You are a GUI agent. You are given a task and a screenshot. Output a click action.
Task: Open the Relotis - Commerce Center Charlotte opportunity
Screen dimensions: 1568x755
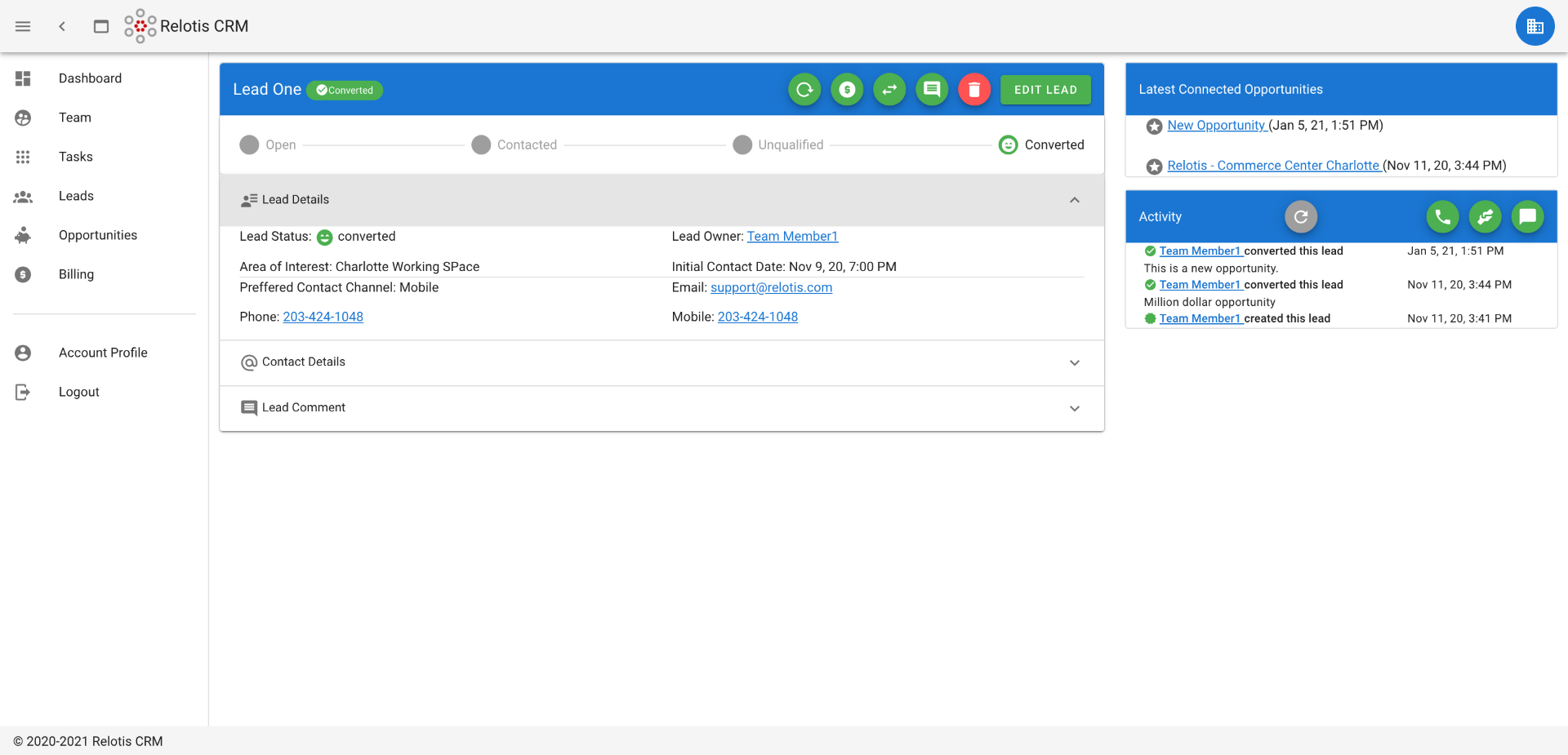coord(1273,165)
